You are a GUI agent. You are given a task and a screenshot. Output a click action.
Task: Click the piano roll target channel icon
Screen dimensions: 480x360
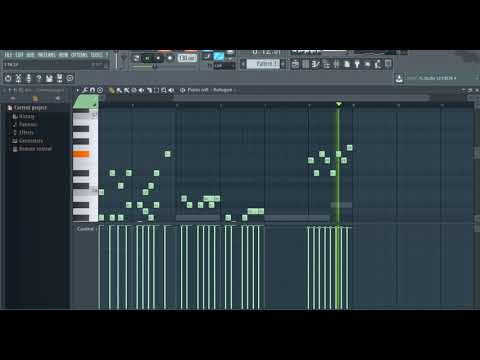(182, 90)
